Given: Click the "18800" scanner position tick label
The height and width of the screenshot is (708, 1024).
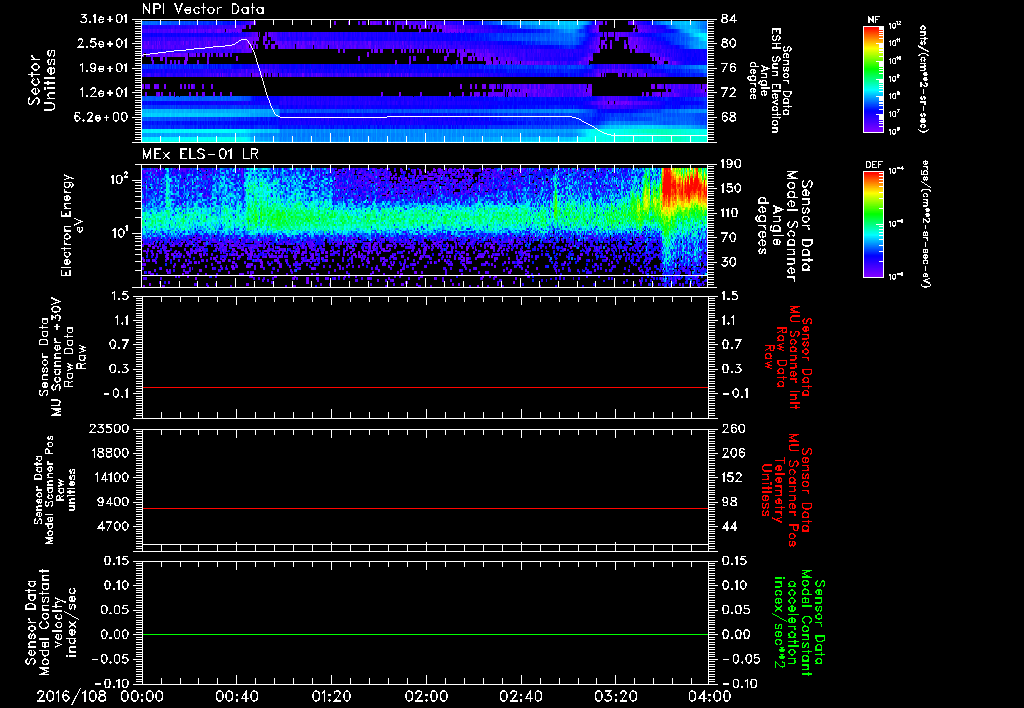Looking at the screenshot, I should [110, 453].
